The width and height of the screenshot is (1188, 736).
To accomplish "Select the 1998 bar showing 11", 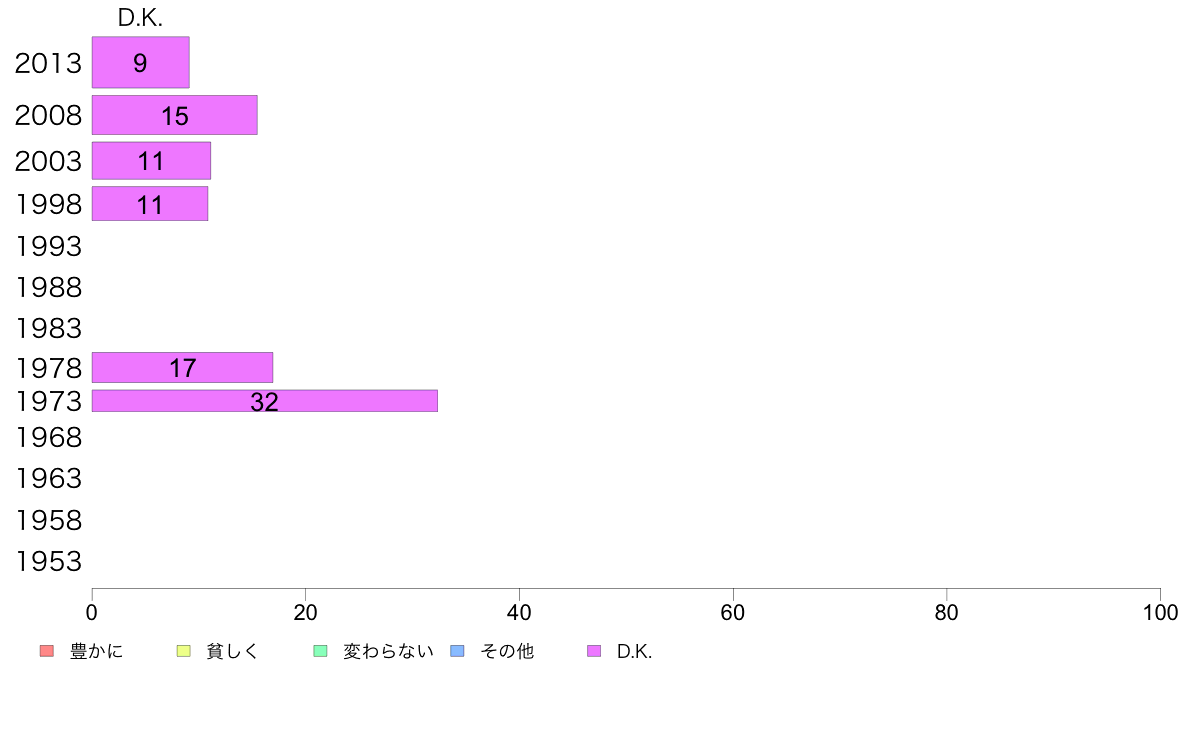I will tap(150, 204).
